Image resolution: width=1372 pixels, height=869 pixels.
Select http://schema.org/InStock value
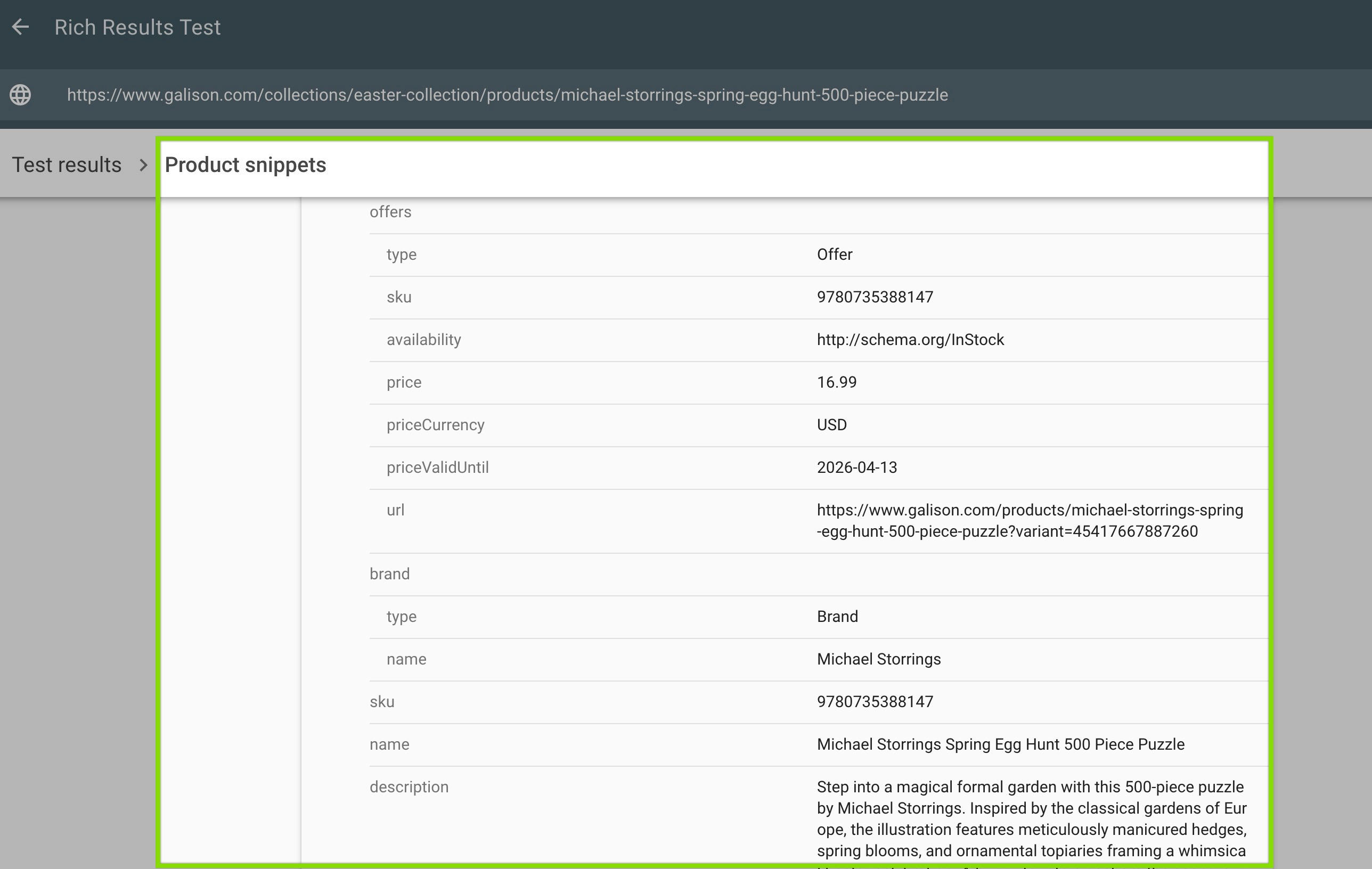pyautogui.click(x=910, y=340)
